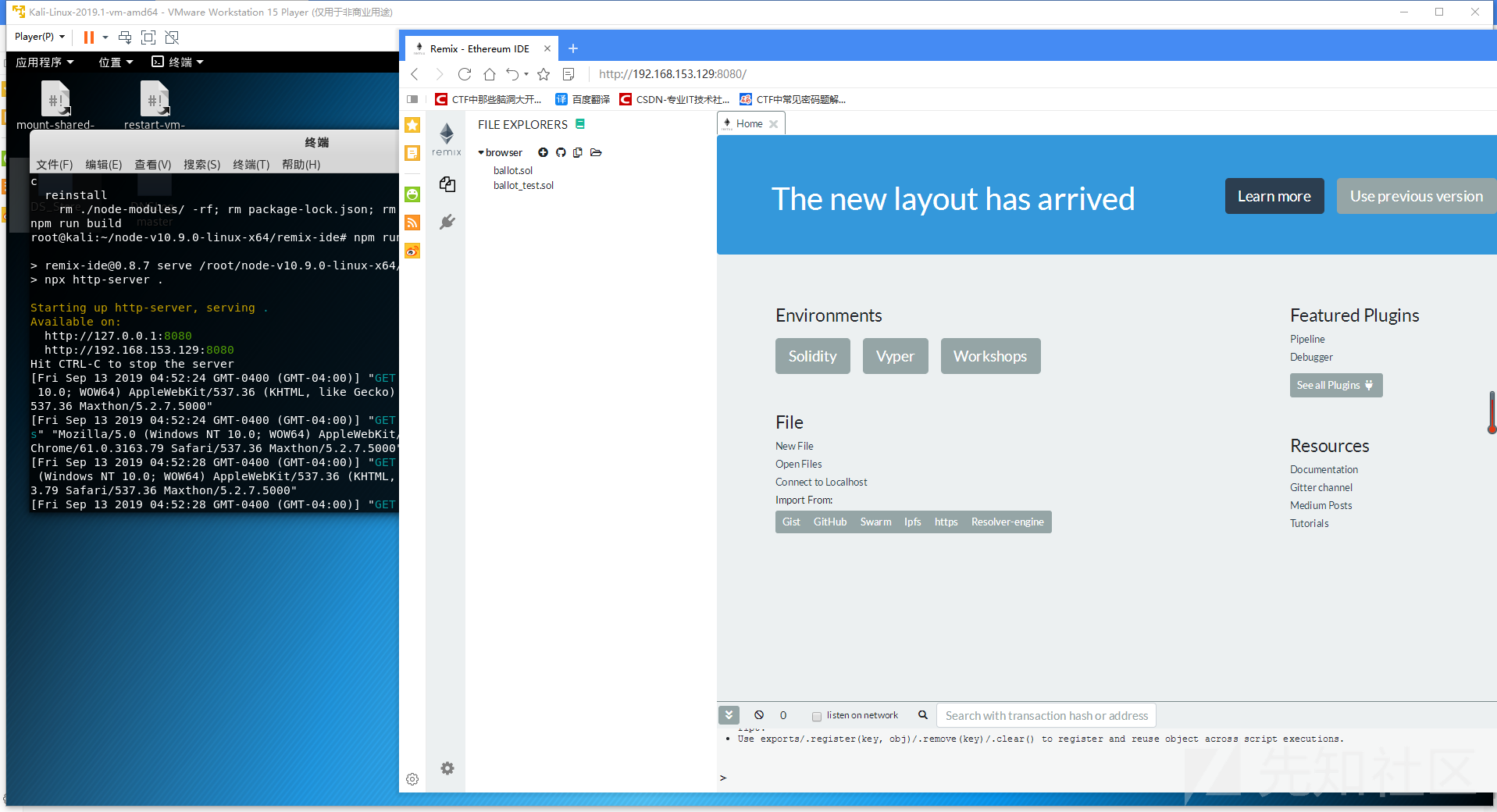Reload the current browser page
1497x812 pixels.
click(465, 74)
